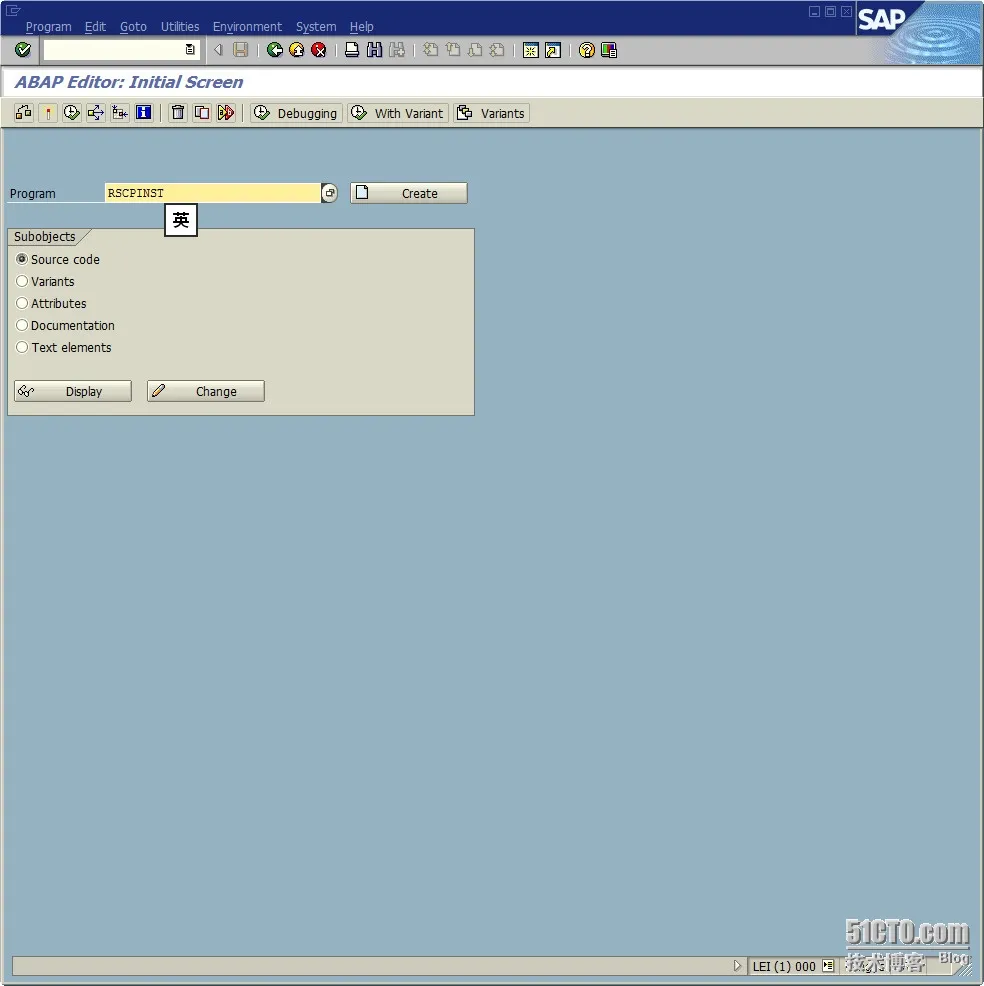Click the Print icon
Screen dimensions: 984x986
point(352,50)
